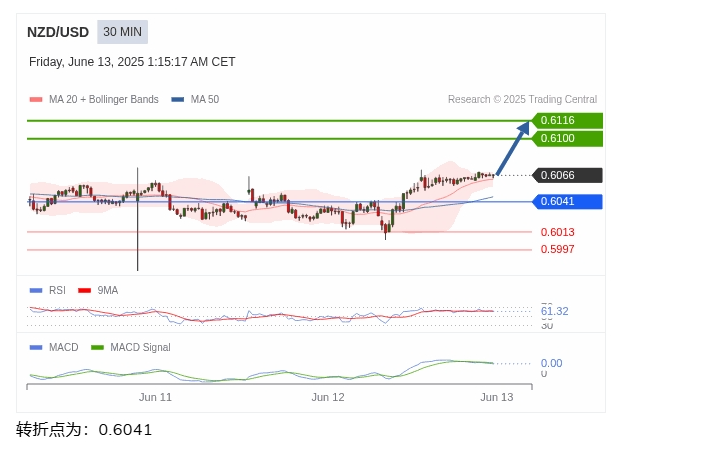Click the 30 MIN timeframe badge
Screen dimensions: 726x457
click(122, 32)
